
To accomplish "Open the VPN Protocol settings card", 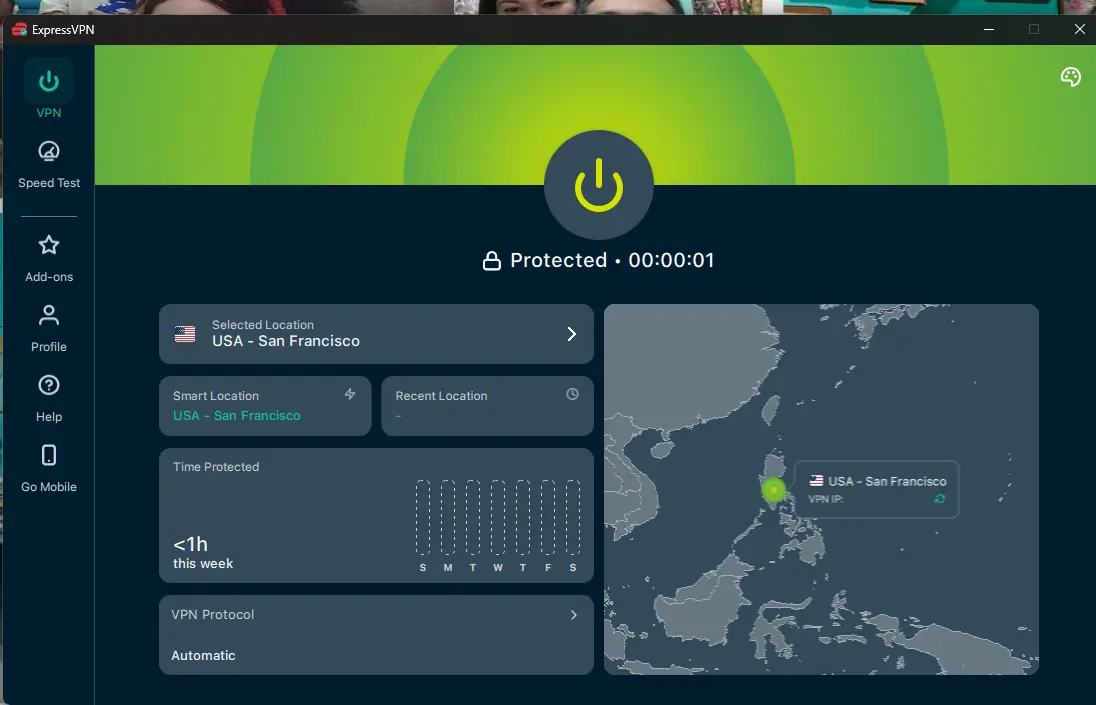I will pos(376,634).
